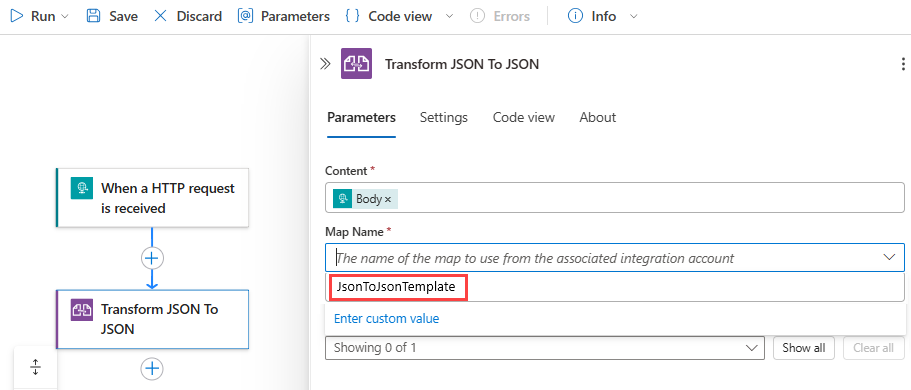Click the Errors toolbar button
This screenshot has height=390, width=911.
[500, 16]
